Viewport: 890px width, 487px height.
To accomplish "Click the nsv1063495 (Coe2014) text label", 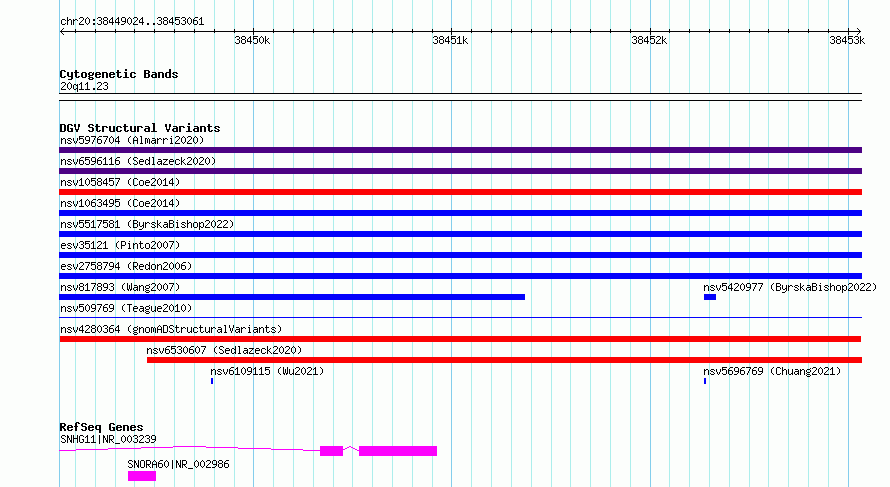I will 120,203.
